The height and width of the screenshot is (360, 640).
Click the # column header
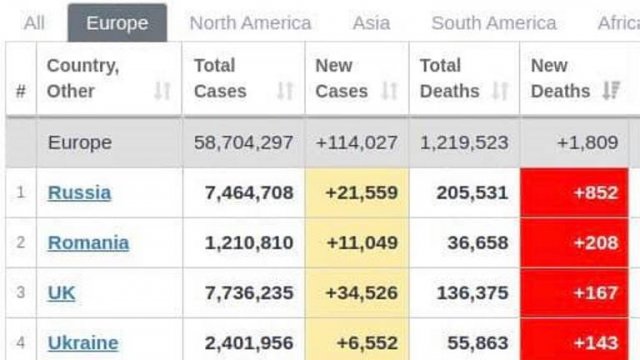pyautogui.click(x=21, y=78)
